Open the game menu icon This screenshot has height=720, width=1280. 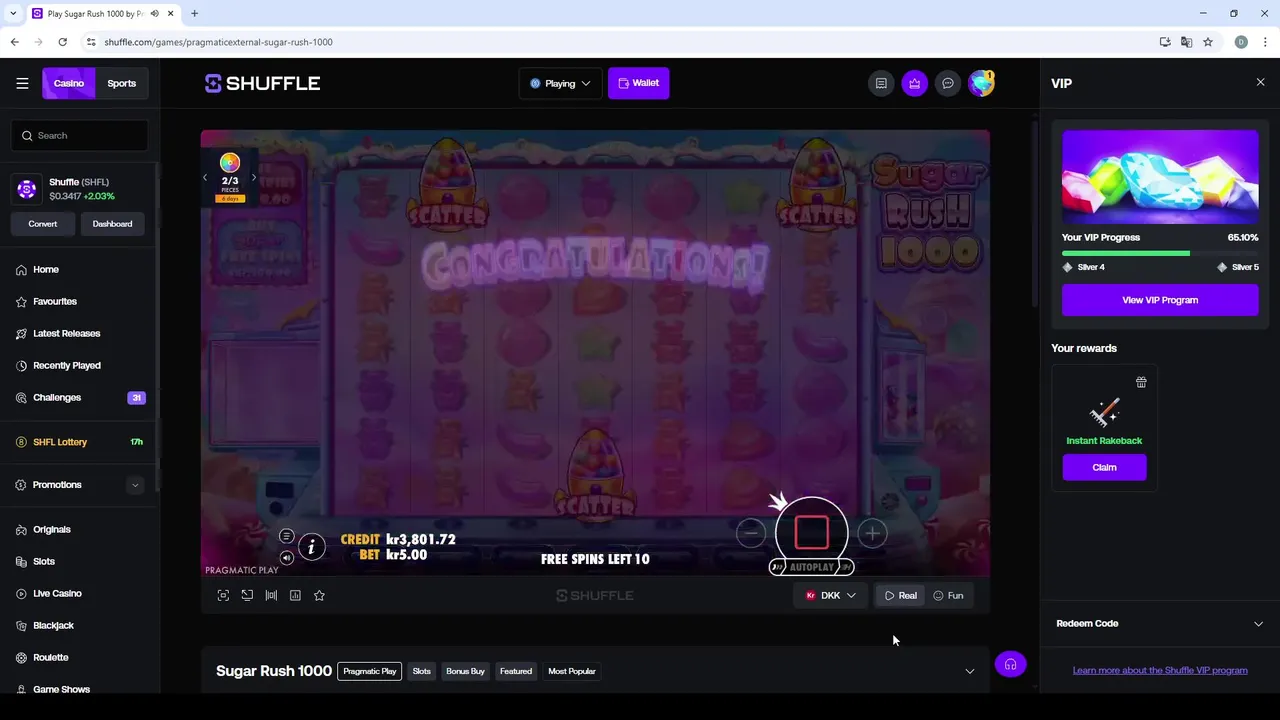[287, 536]
